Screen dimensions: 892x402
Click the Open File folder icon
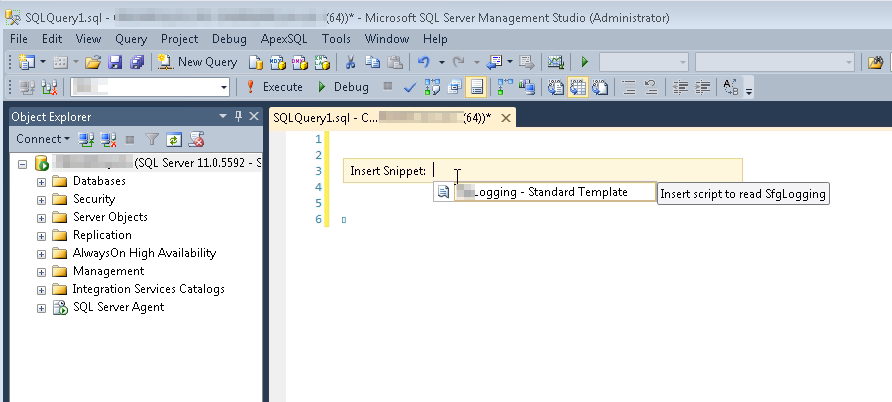click(93, 62)
